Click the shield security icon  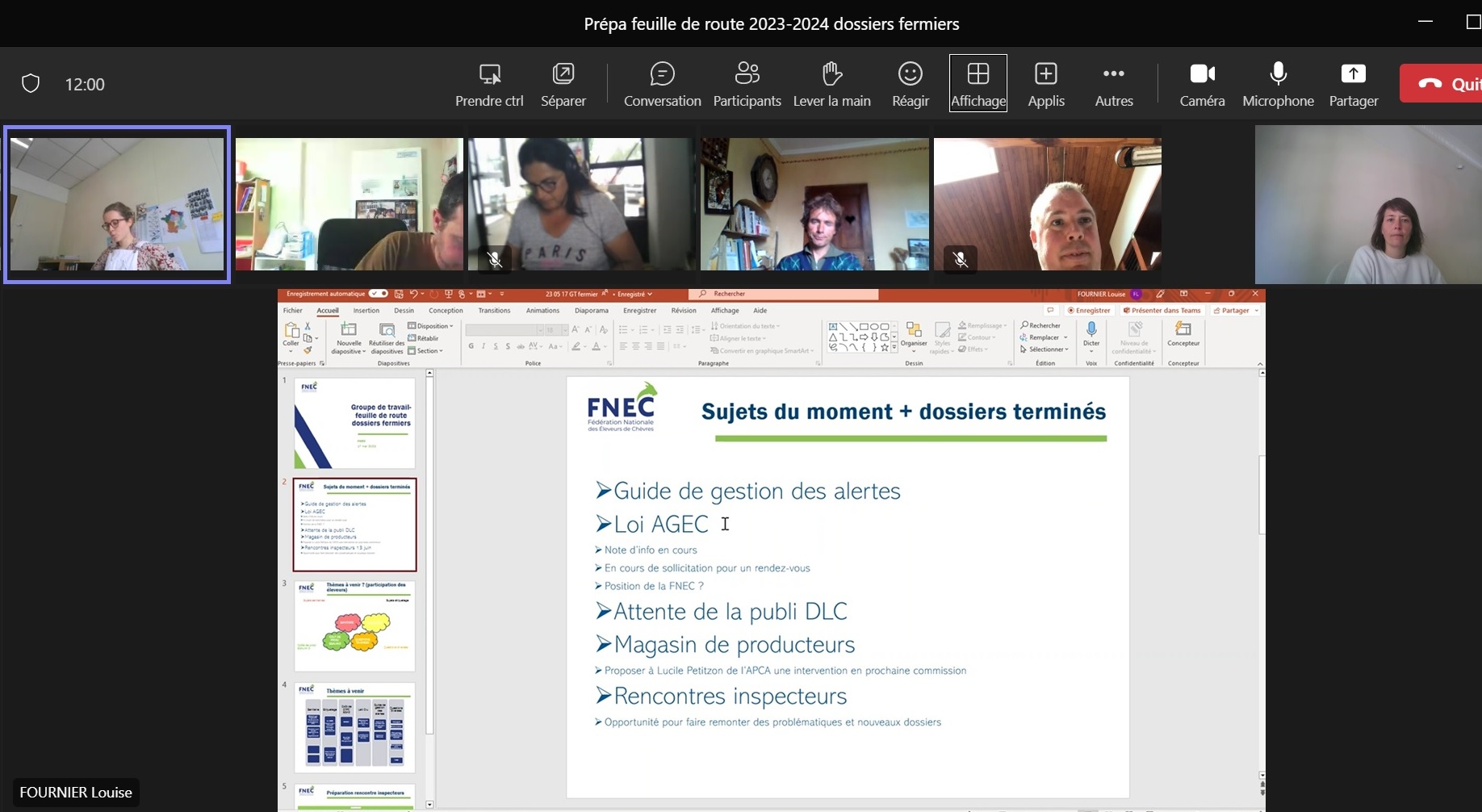[31, 84]
